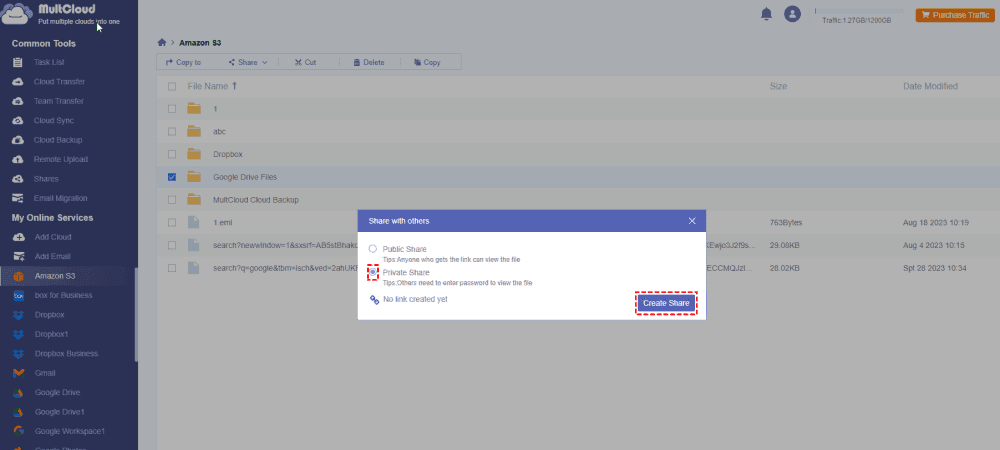The width and height of the screenshot is (1000, 450).
Task: Open Cloud Sync menu entry
Action: [54, 120]
